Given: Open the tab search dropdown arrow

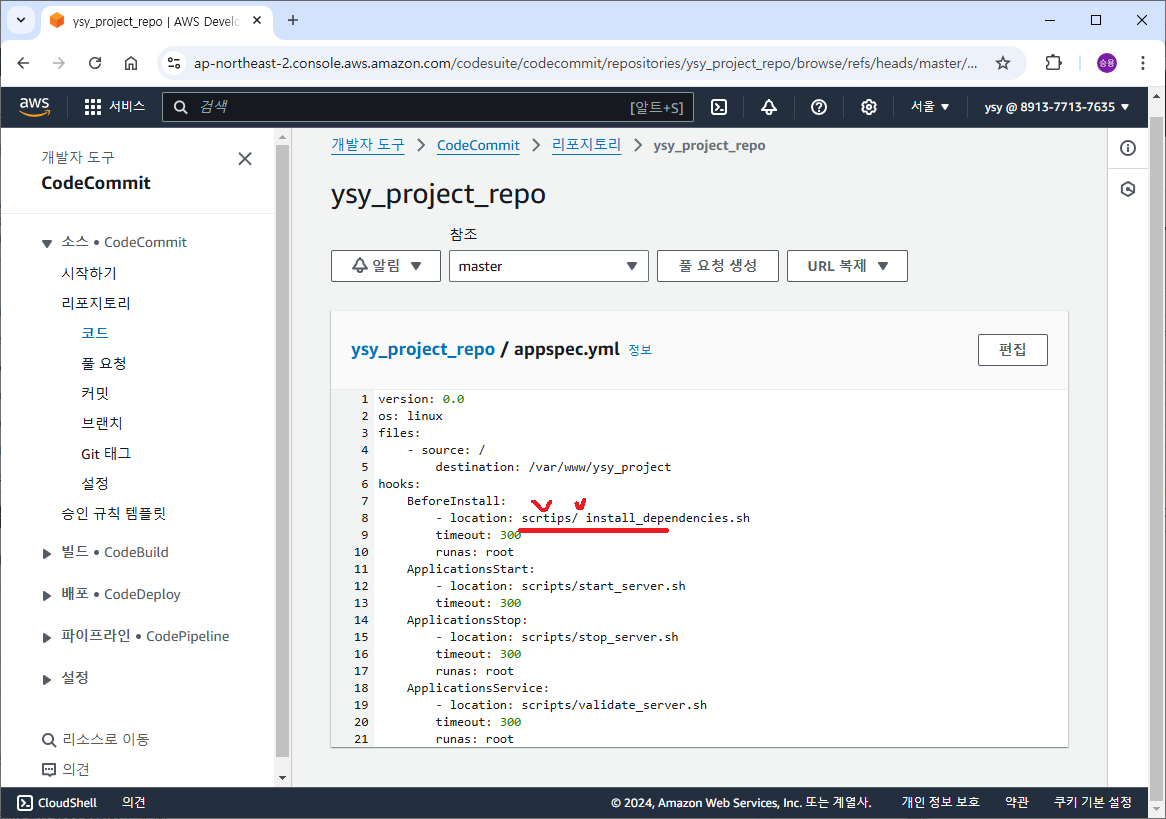Looking at the screenshot, I should 21,21.
